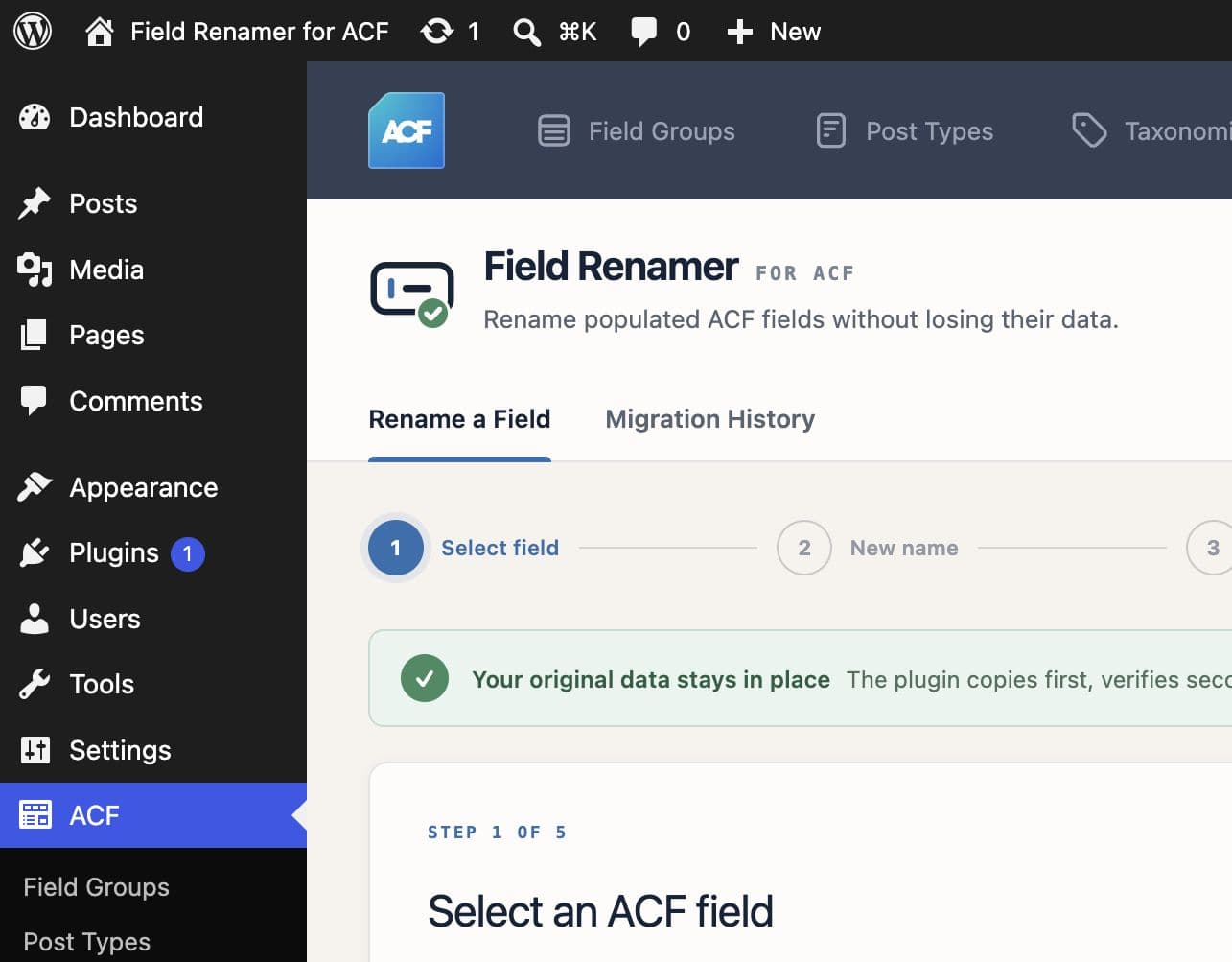Screen dimensions: 1232x962
Task: Open Posts menu
Action: [104, 203]
